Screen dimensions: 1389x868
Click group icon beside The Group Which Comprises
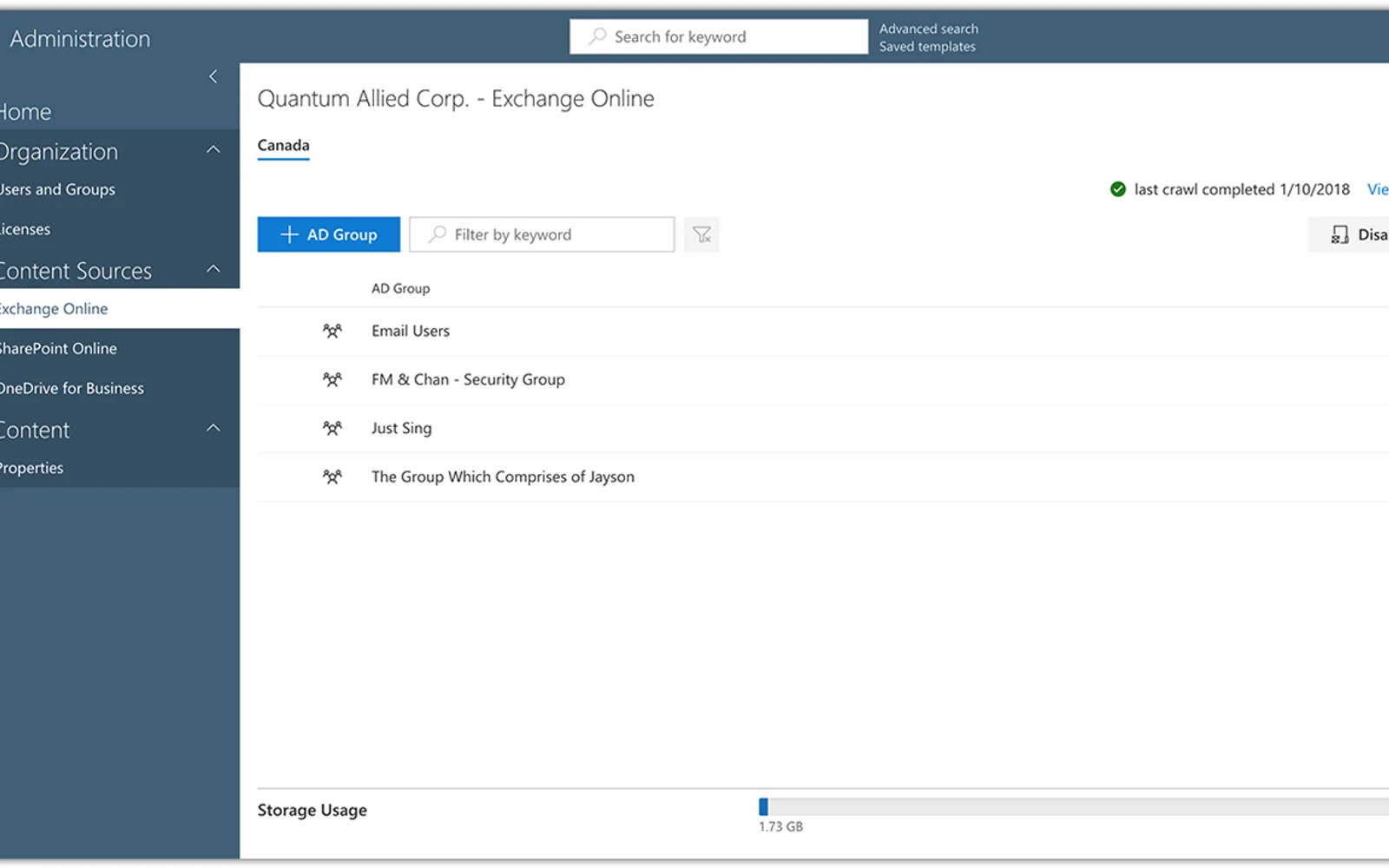click(332, 477)
